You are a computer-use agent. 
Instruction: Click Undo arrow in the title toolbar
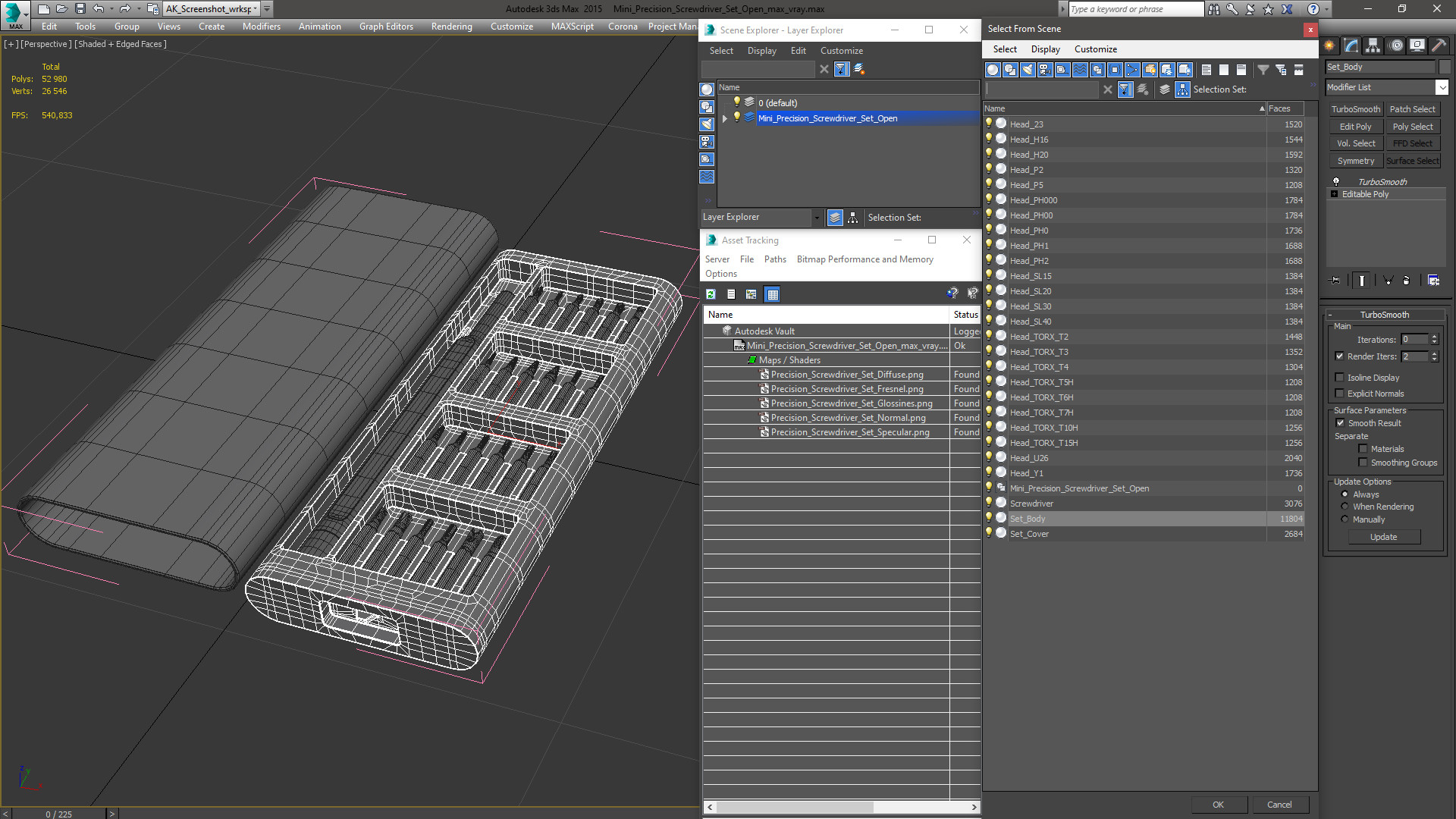98,9
